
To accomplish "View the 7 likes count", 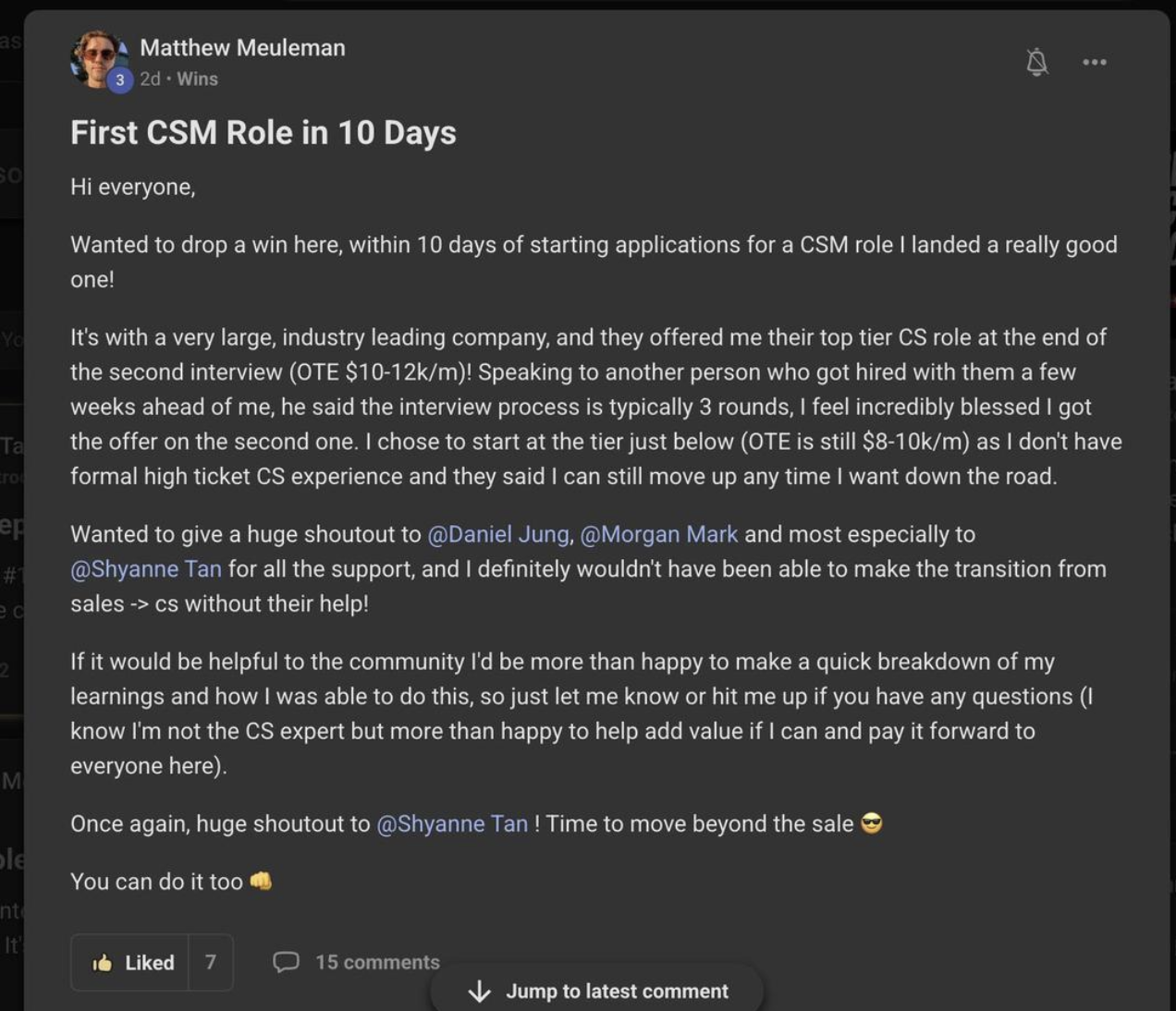I will (x=211, y=962).
